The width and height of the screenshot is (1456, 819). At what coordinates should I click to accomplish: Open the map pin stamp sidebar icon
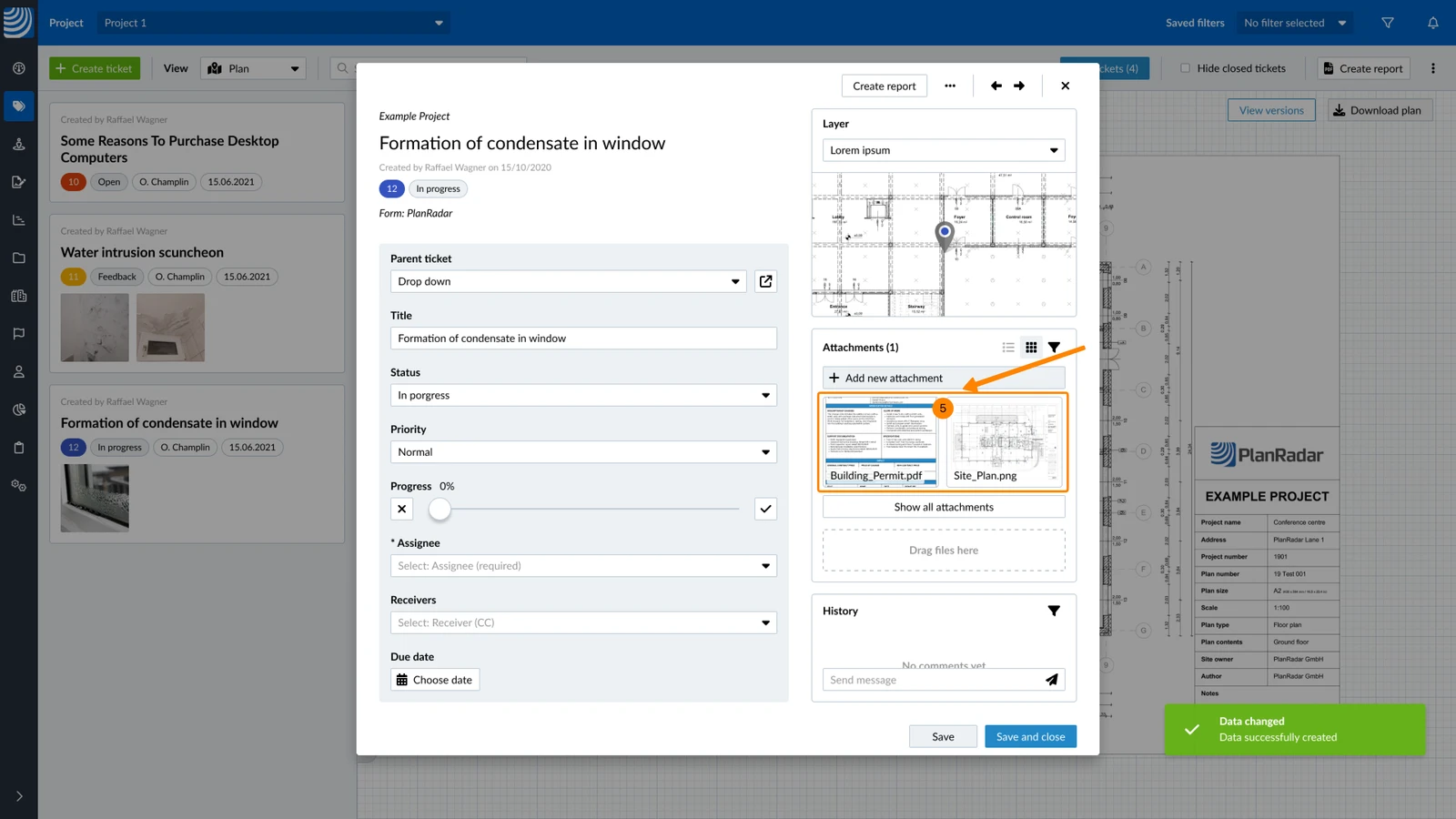(x=18, y=144)
